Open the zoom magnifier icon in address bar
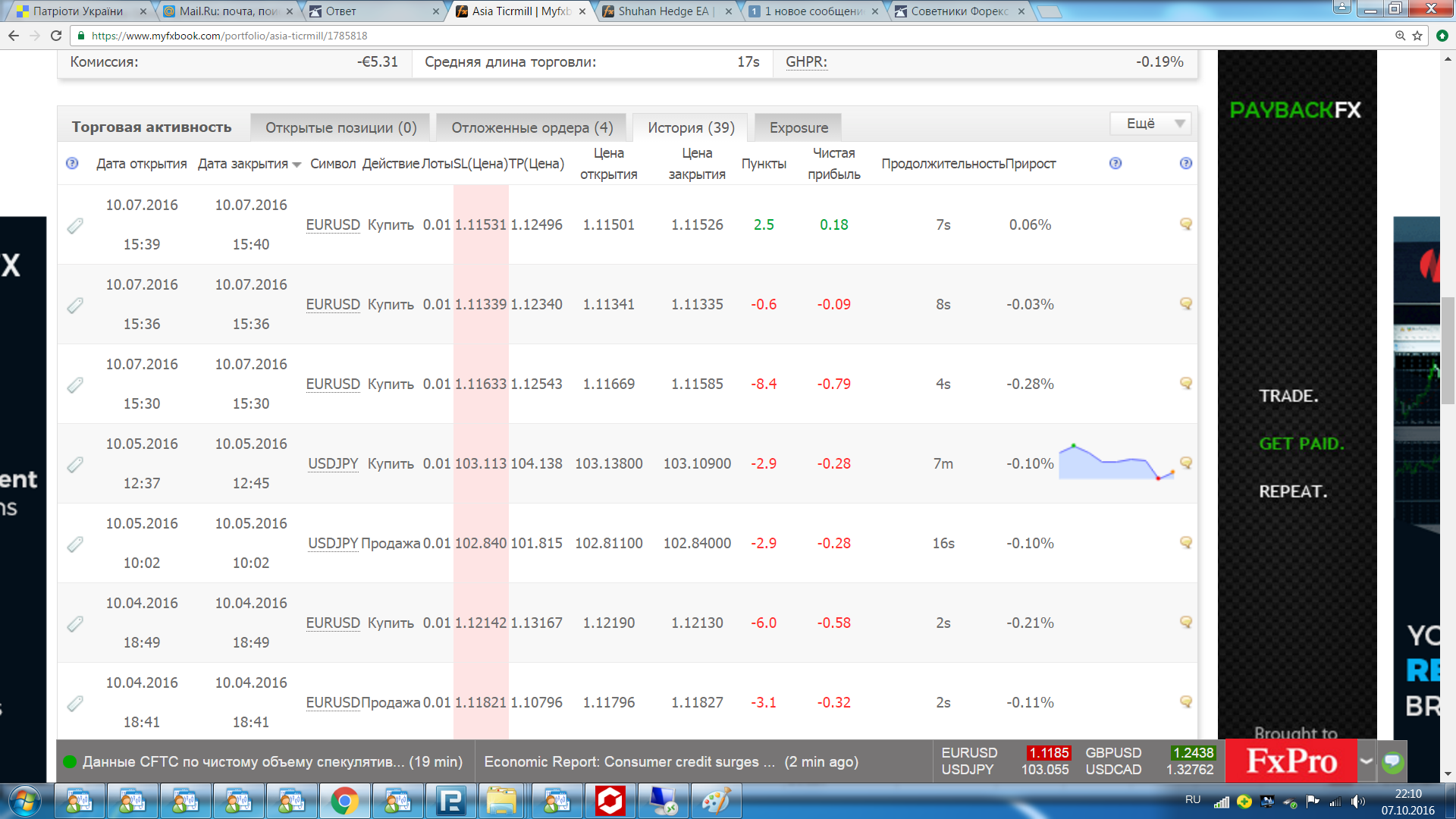 (1401, 36)
